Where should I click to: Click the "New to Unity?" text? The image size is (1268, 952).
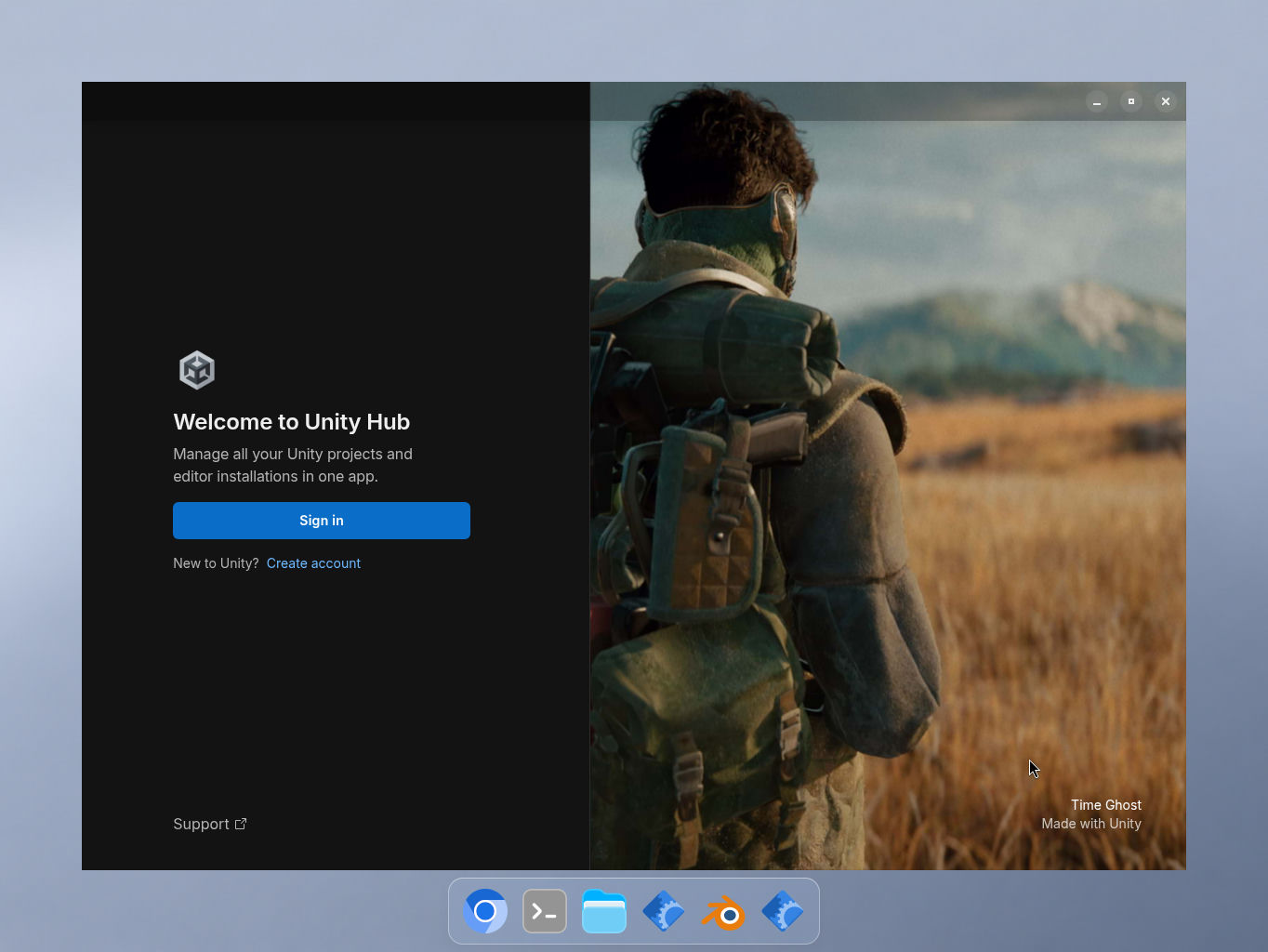pos(216,563)
